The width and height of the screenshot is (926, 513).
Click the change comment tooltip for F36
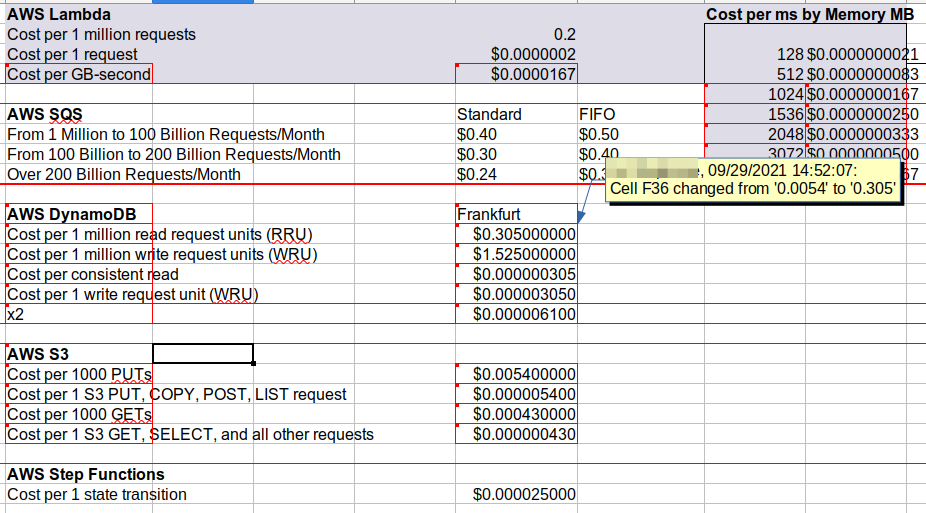[754, 180]
